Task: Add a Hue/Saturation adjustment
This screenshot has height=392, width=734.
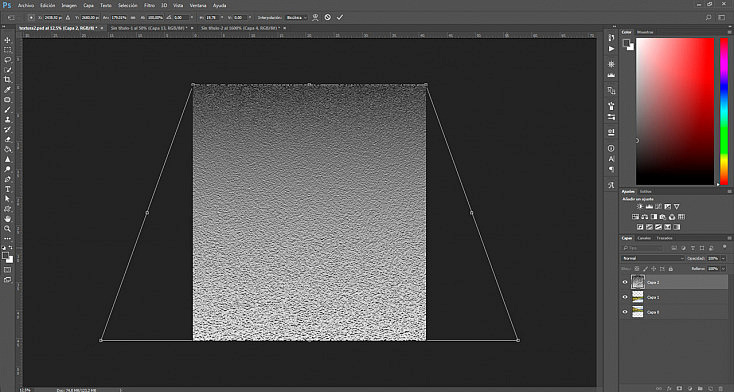Action: coord(635,217)
